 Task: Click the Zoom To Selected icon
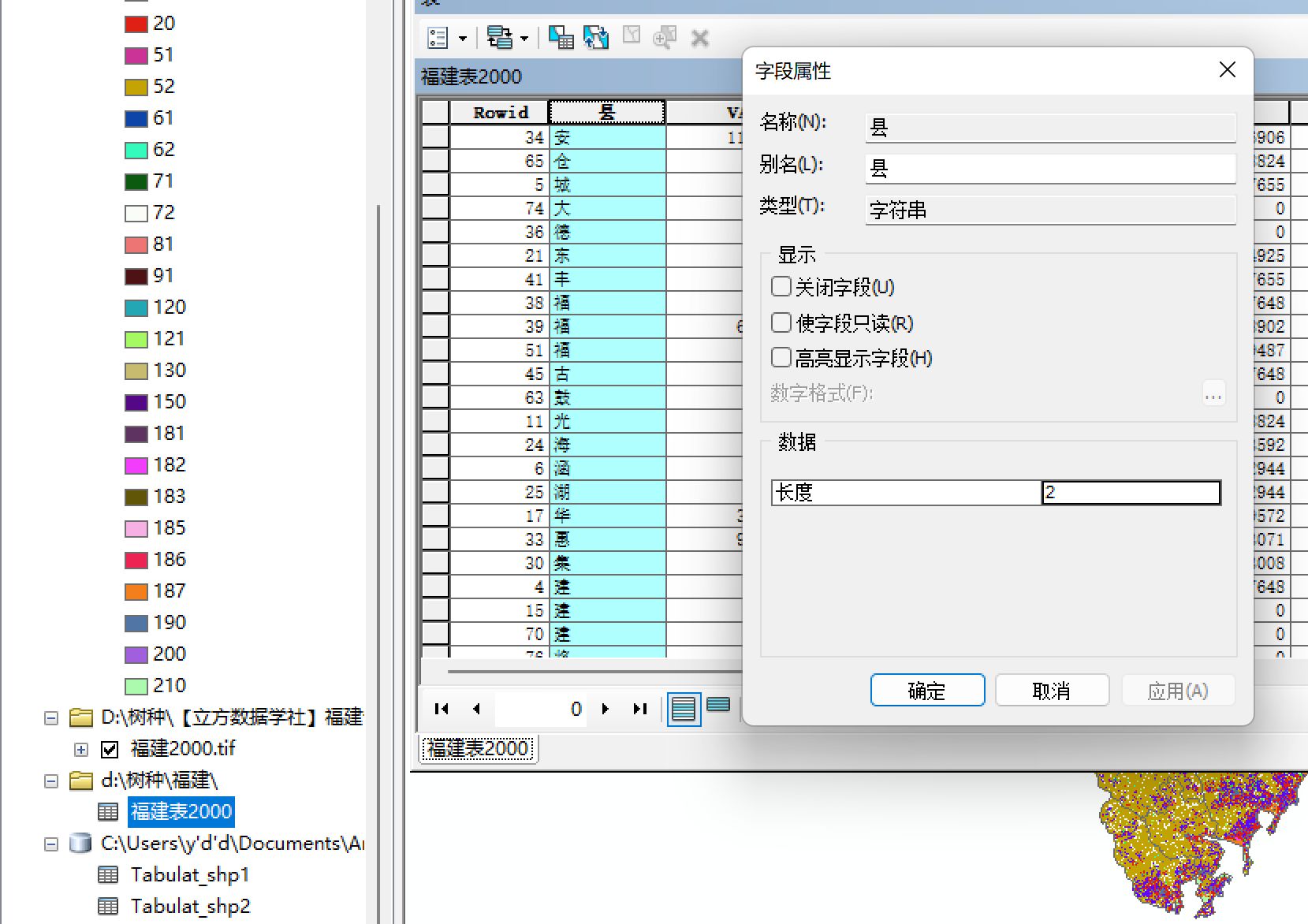tap(665, 37)
